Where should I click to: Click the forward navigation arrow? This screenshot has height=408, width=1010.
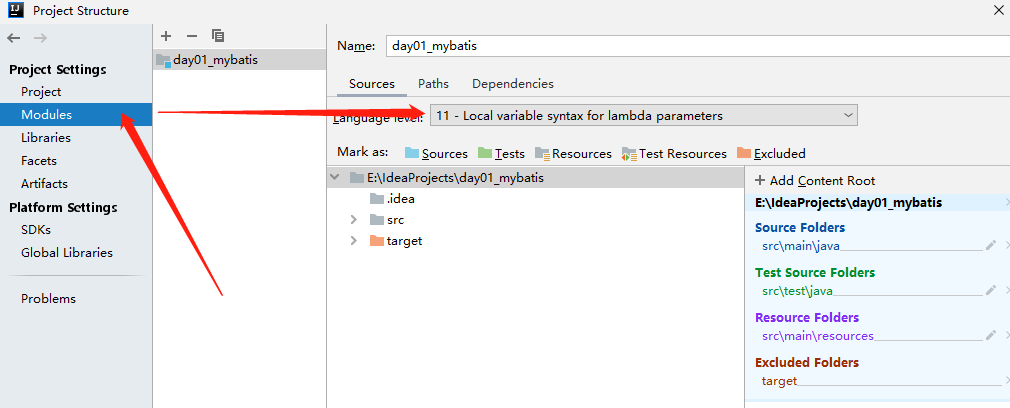(x=41, y=38)
